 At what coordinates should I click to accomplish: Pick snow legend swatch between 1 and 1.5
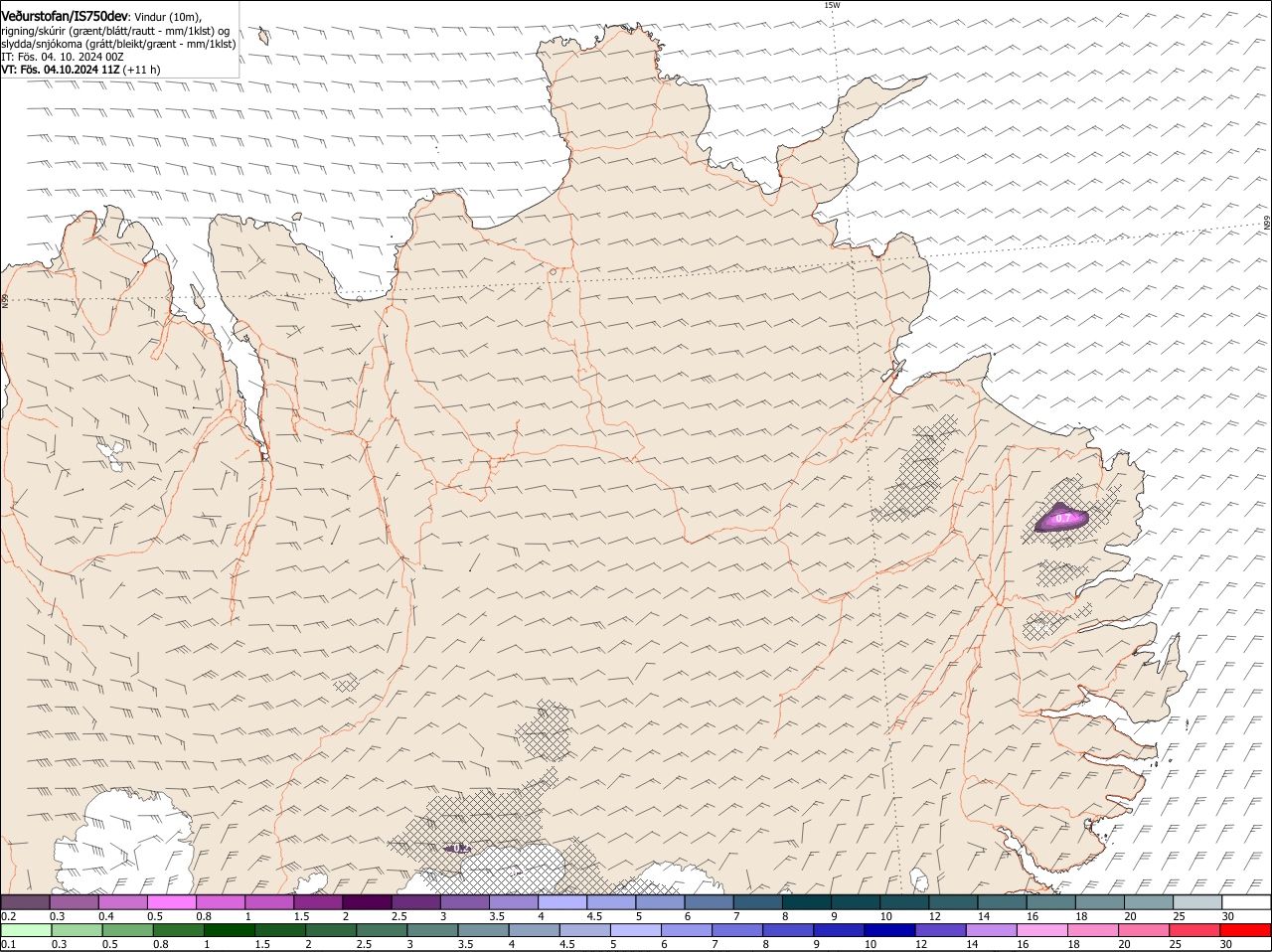(x=269, y=901)
